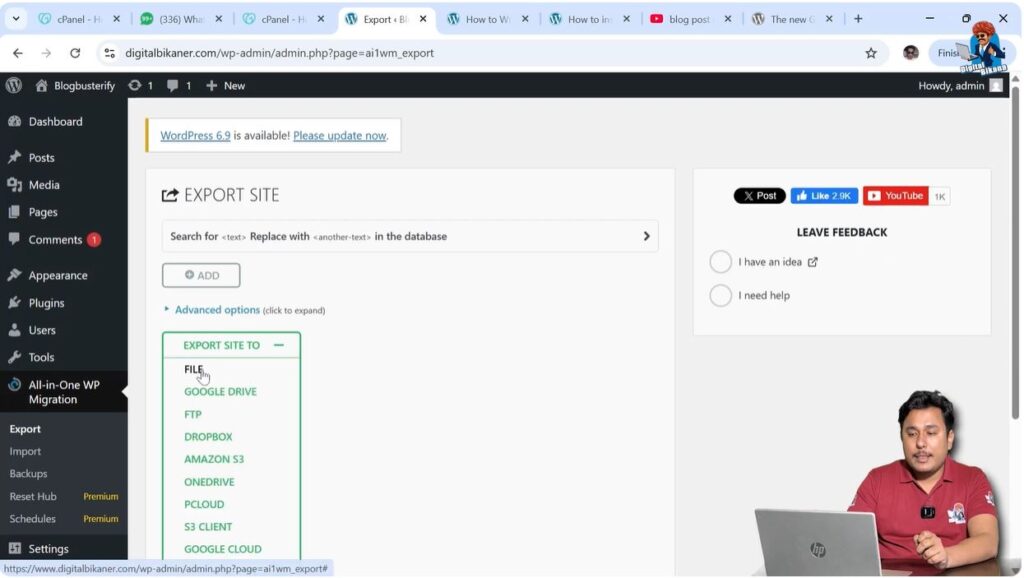Select the All-in-One WP Migration plugin icon
The image size is (1024, 578).
click(16, 384)
